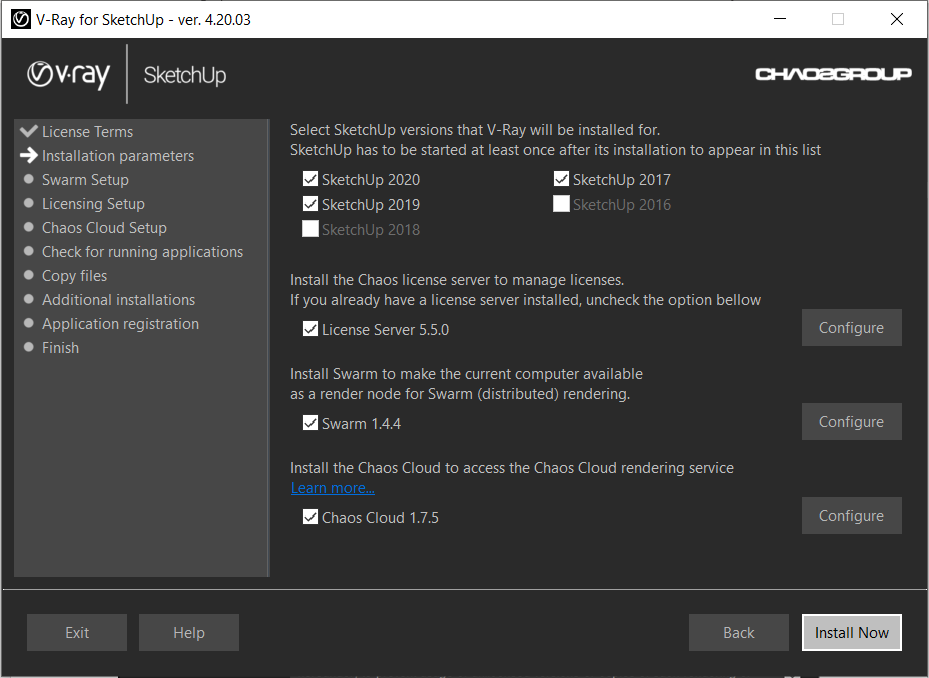Viewport: 929px width, 678px height.
Task: Click the disabled SketchUp 2018 checkbox
Action: tap(310, 229)
